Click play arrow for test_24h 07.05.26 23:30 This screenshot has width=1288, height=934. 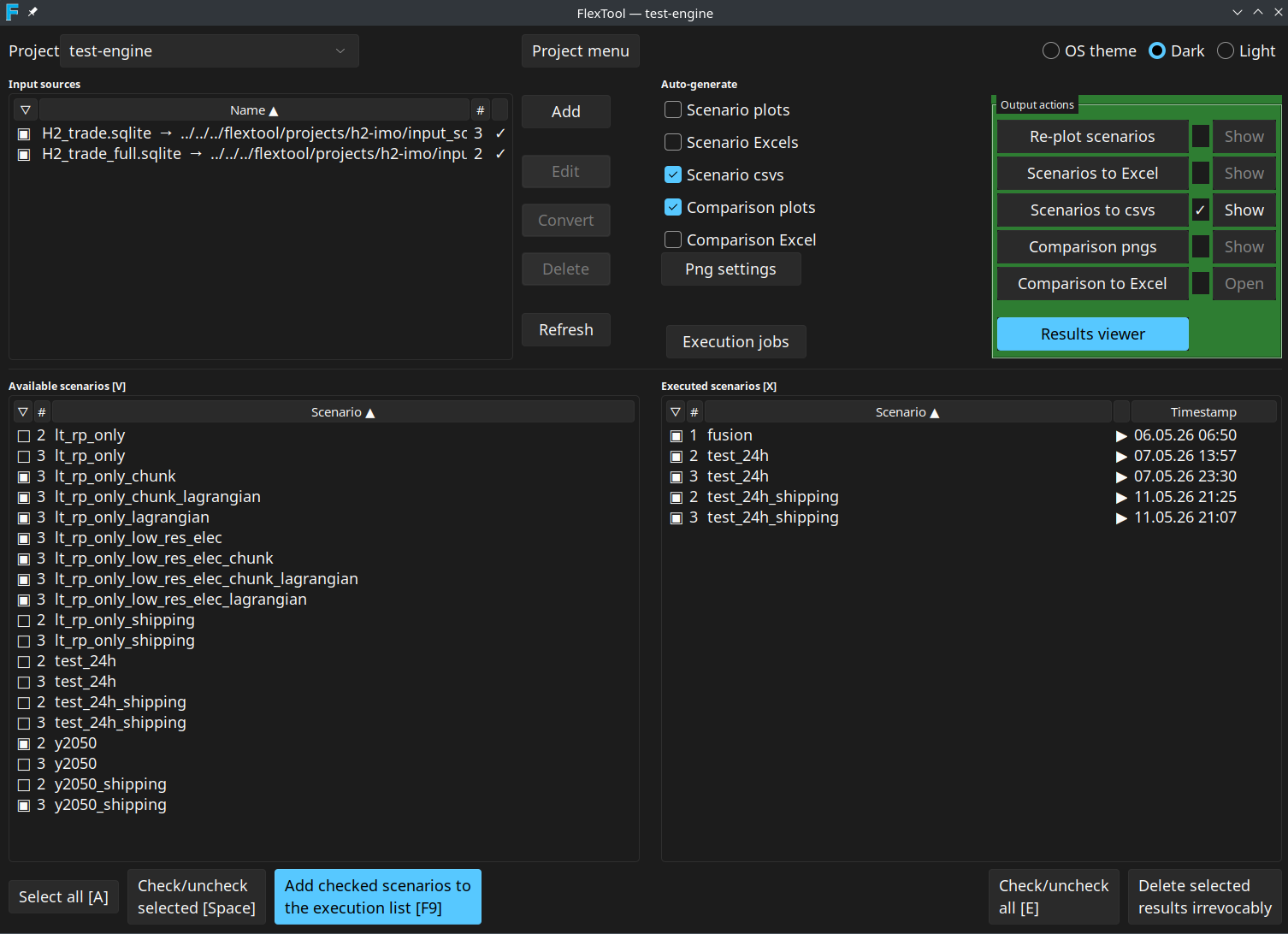coord(1121,477)
